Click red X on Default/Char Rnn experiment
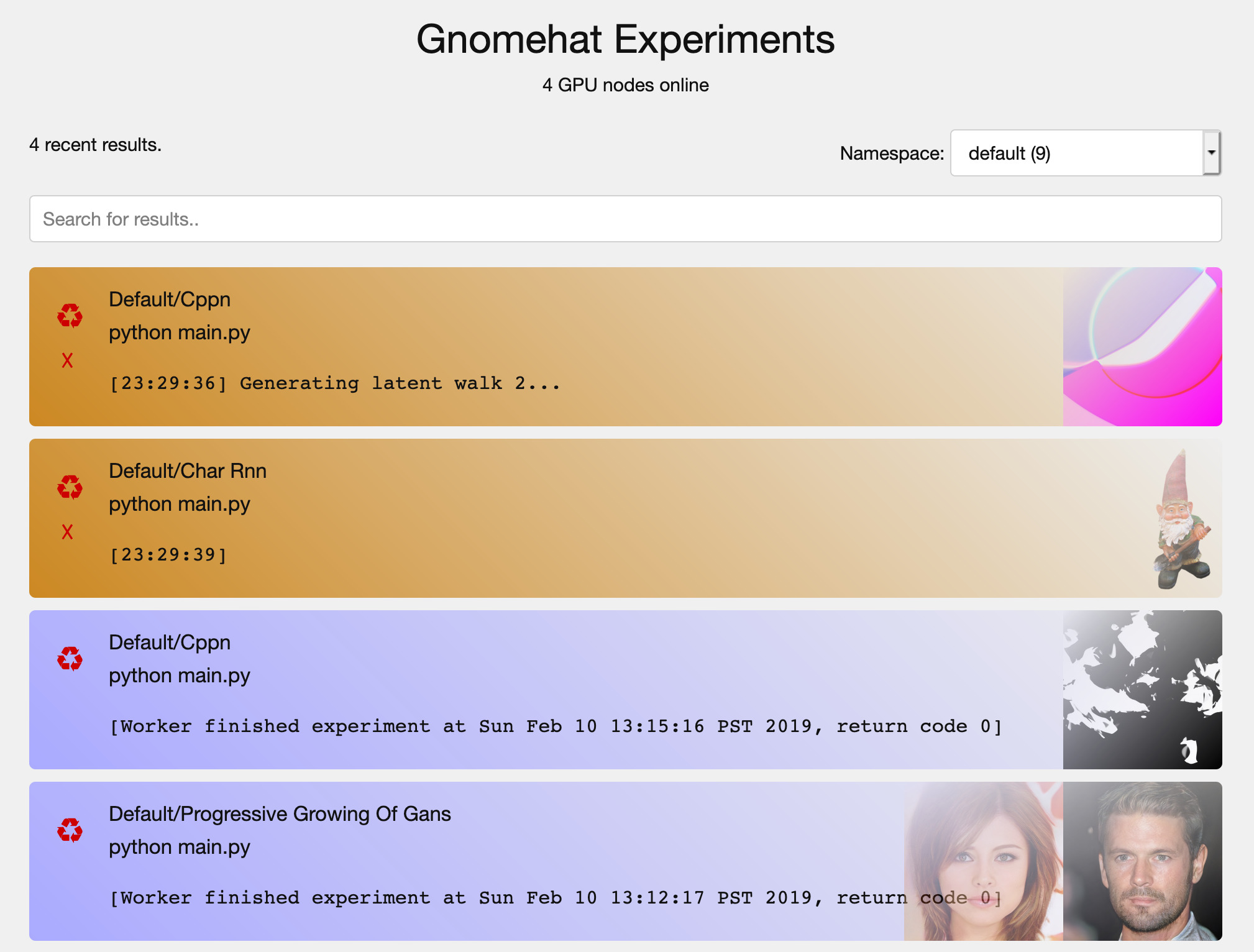Screen dimensions: 1254x952 click(x=67, y=532)
